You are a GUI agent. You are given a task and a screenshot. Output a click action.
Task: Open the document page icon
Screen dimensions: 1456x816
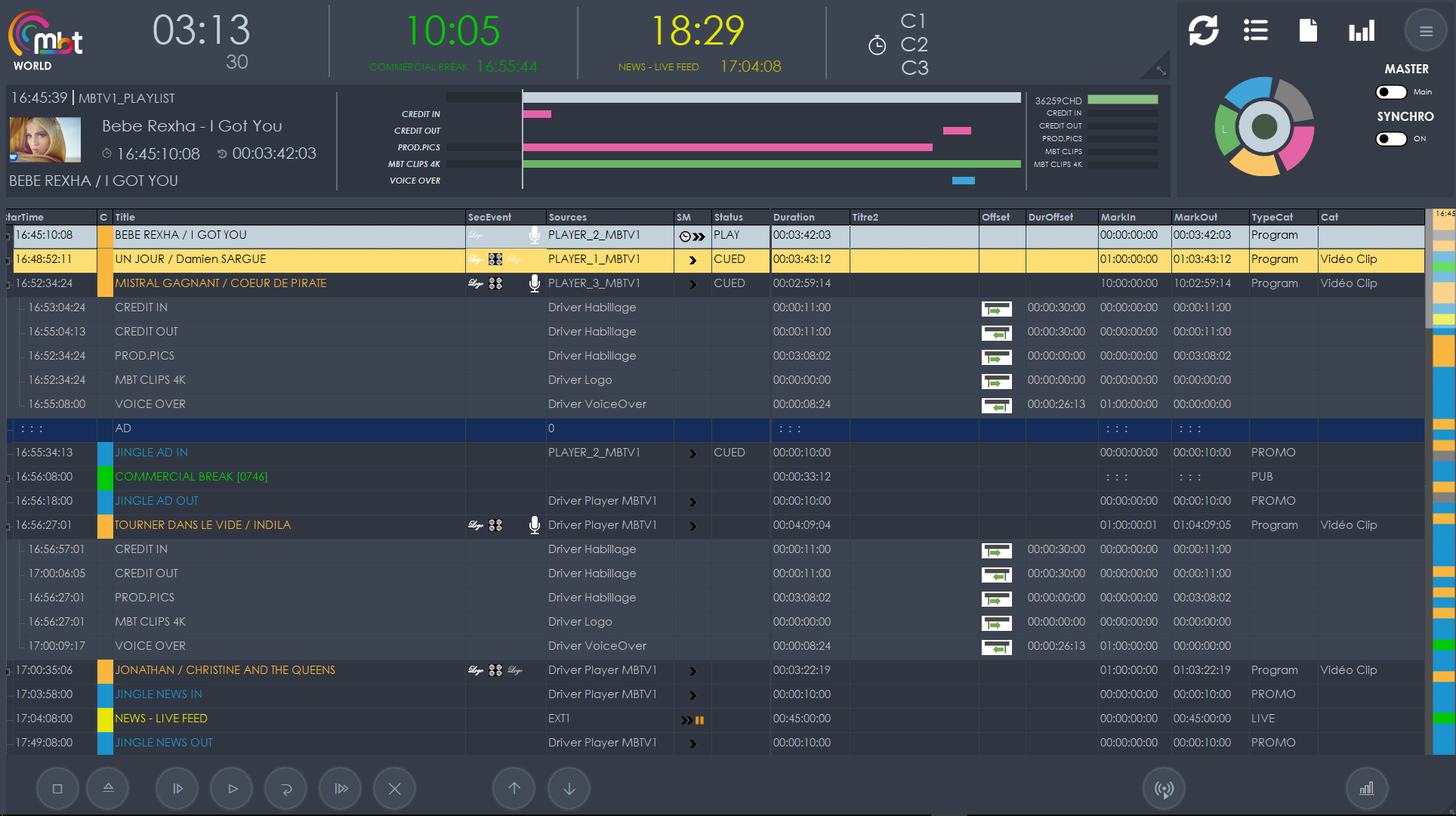pyautogui.click(x=1308, y=31)
